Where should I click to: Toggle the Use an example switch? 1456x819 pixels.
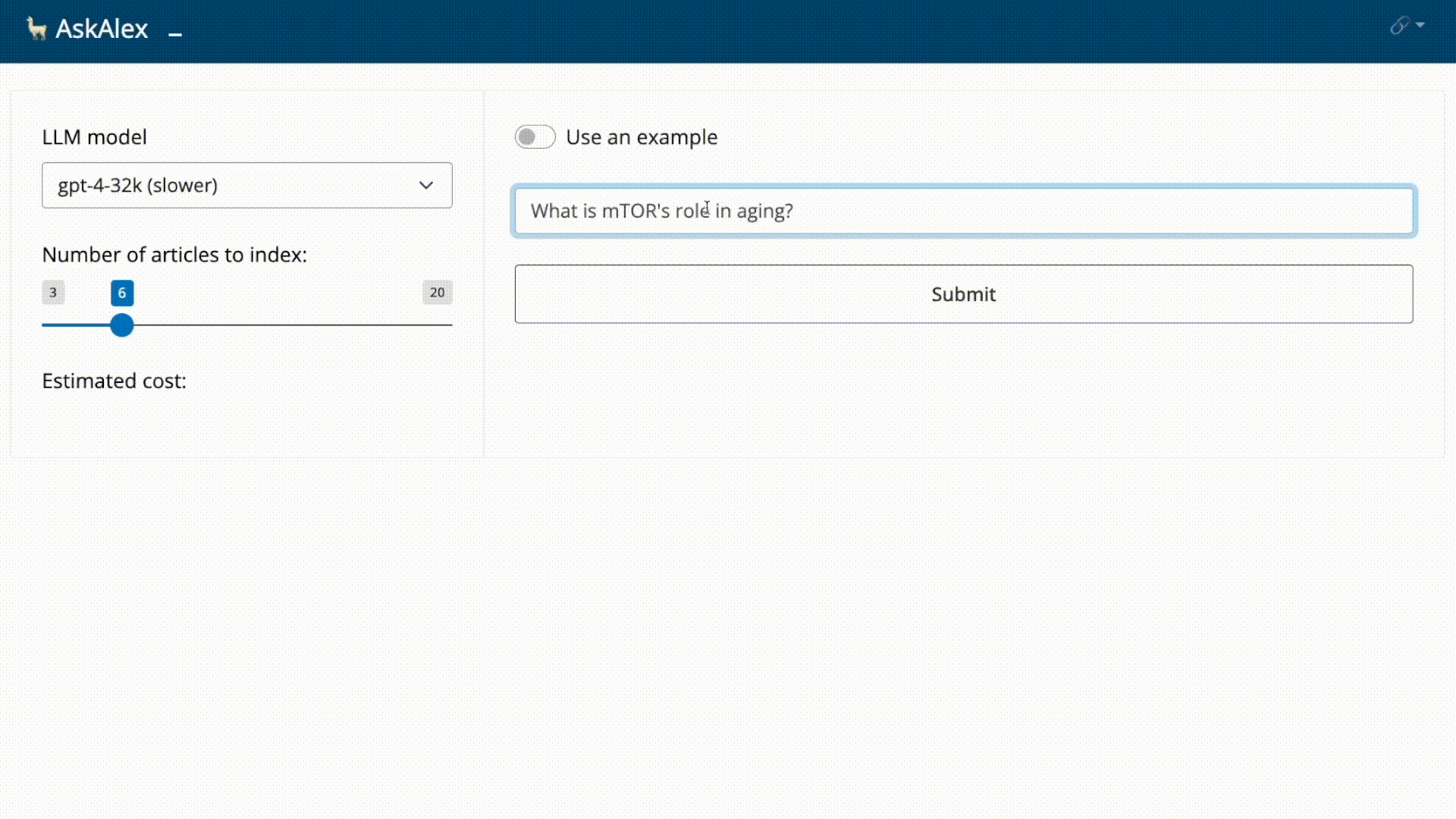click(x=535, y=137)
